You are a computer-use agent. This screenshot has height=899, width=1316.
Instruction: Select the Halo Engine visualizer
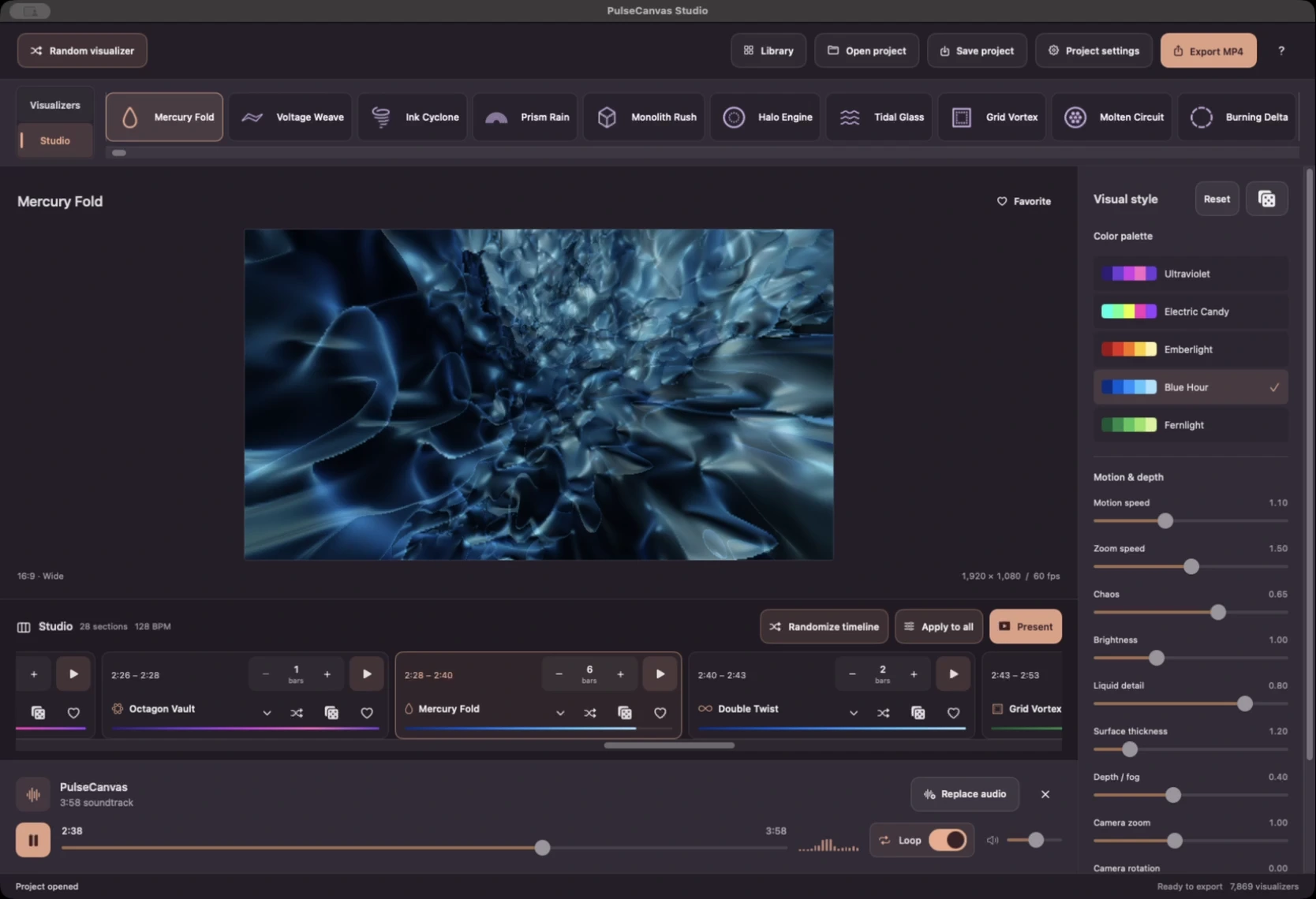pos(766,117)
